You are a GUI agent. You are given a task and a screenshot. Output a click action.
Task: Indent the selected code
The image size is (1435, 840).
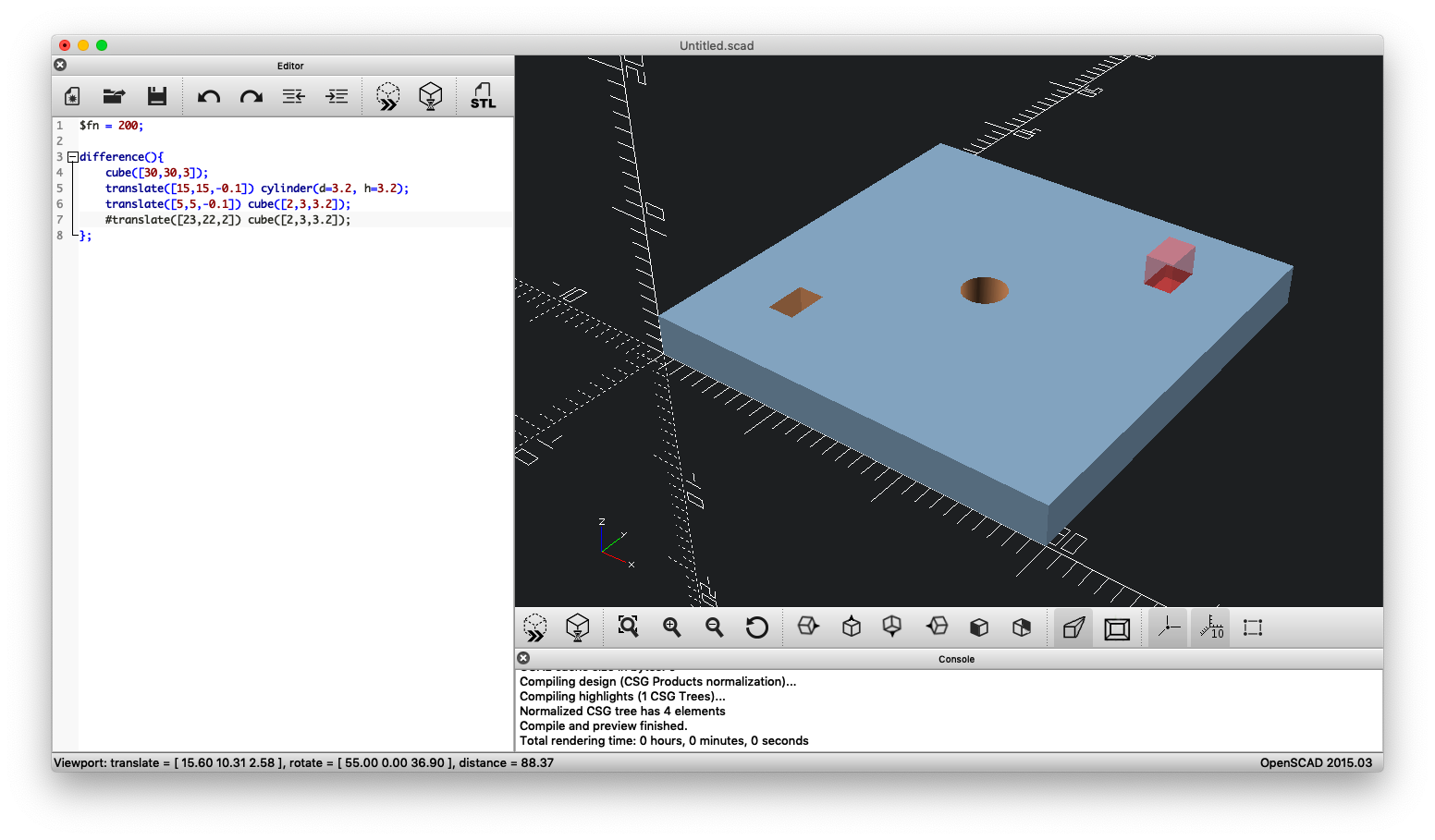tap(337, 96)
